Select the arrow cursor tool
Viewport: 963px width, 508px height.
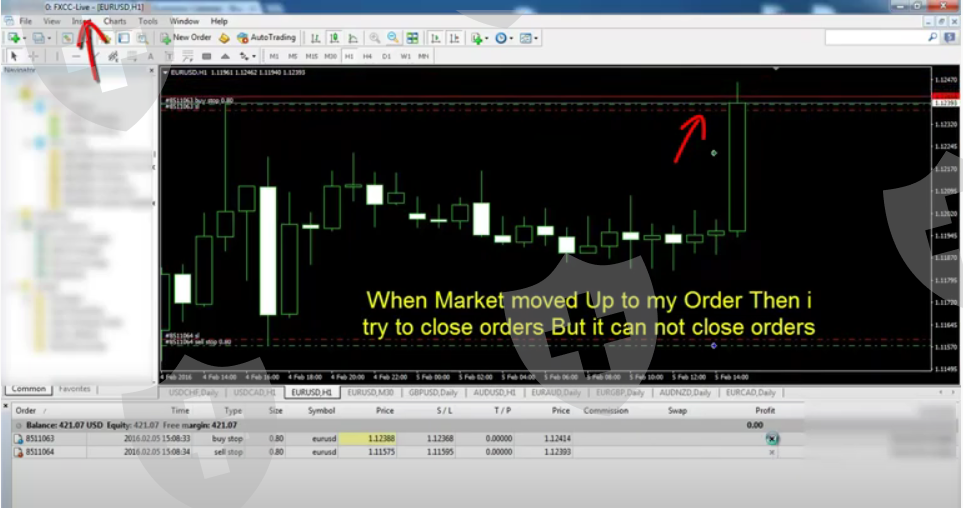pos(14,56)
